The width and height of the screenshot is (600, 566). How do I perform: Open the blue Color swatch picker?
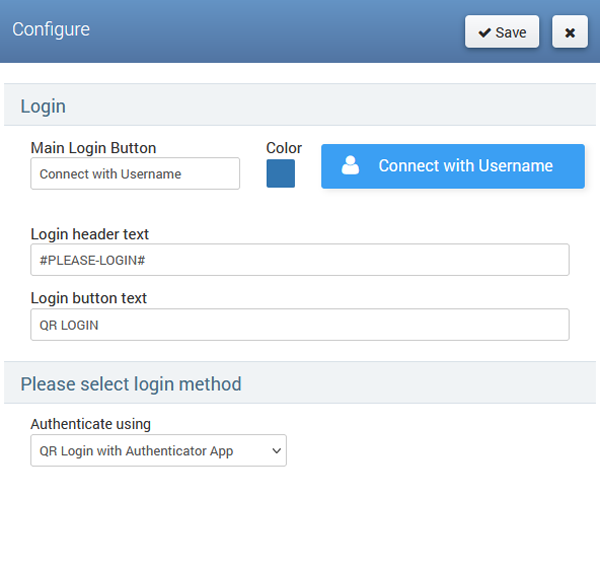pos(280,173)
